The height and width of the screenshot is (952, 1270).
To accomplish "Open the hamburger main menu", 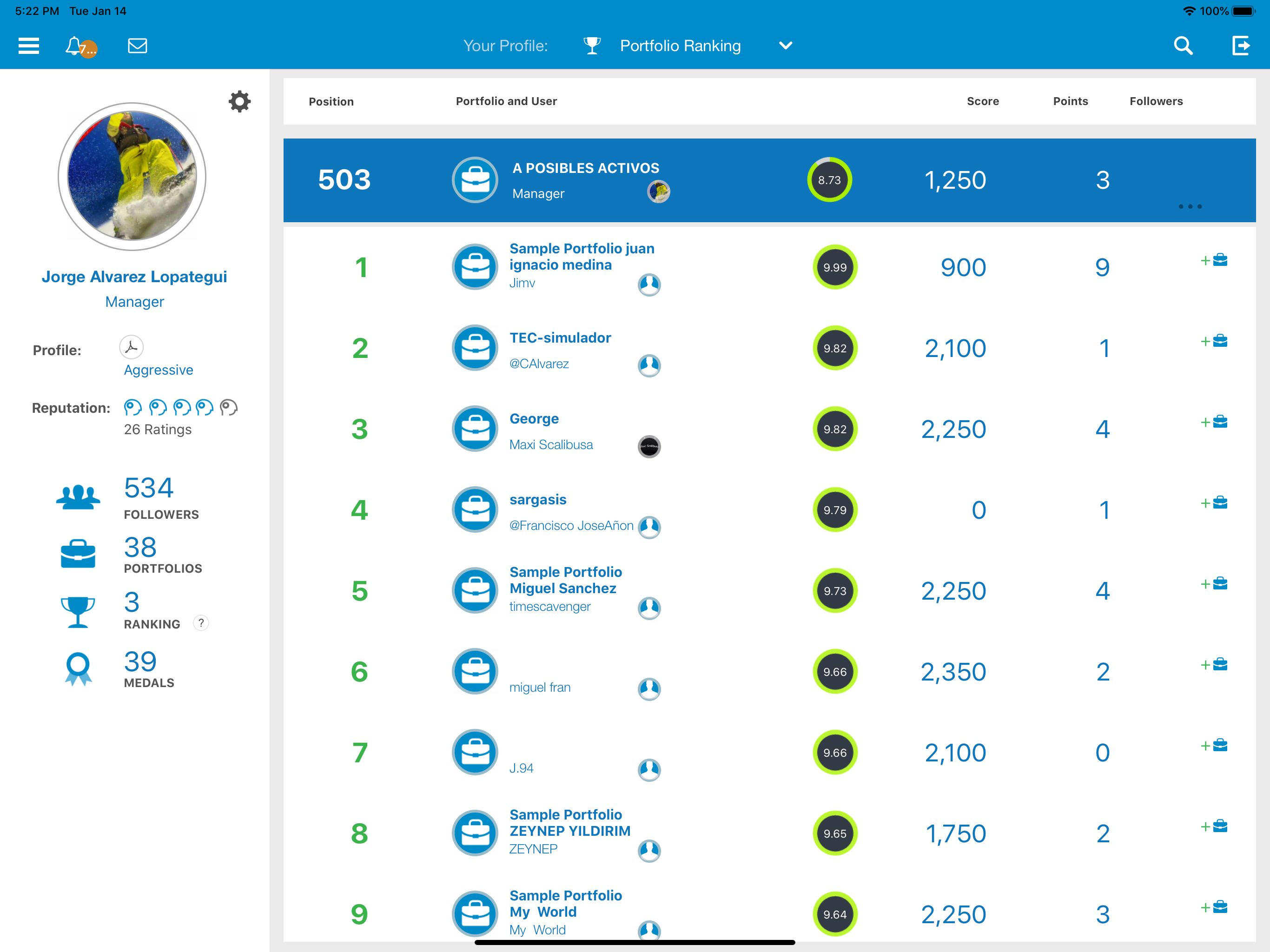I will coord(29,46).
